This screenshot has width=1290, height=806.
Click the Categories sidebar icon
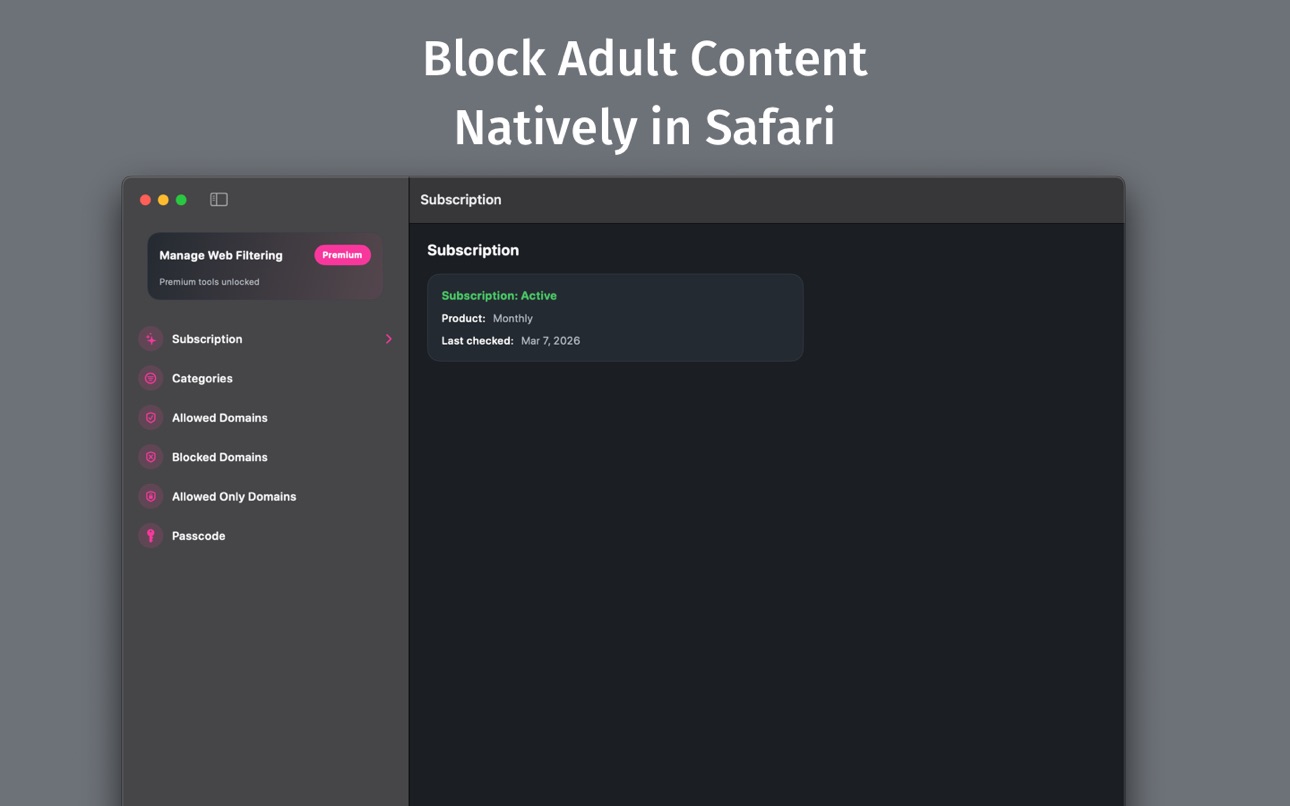pos(150,379)
